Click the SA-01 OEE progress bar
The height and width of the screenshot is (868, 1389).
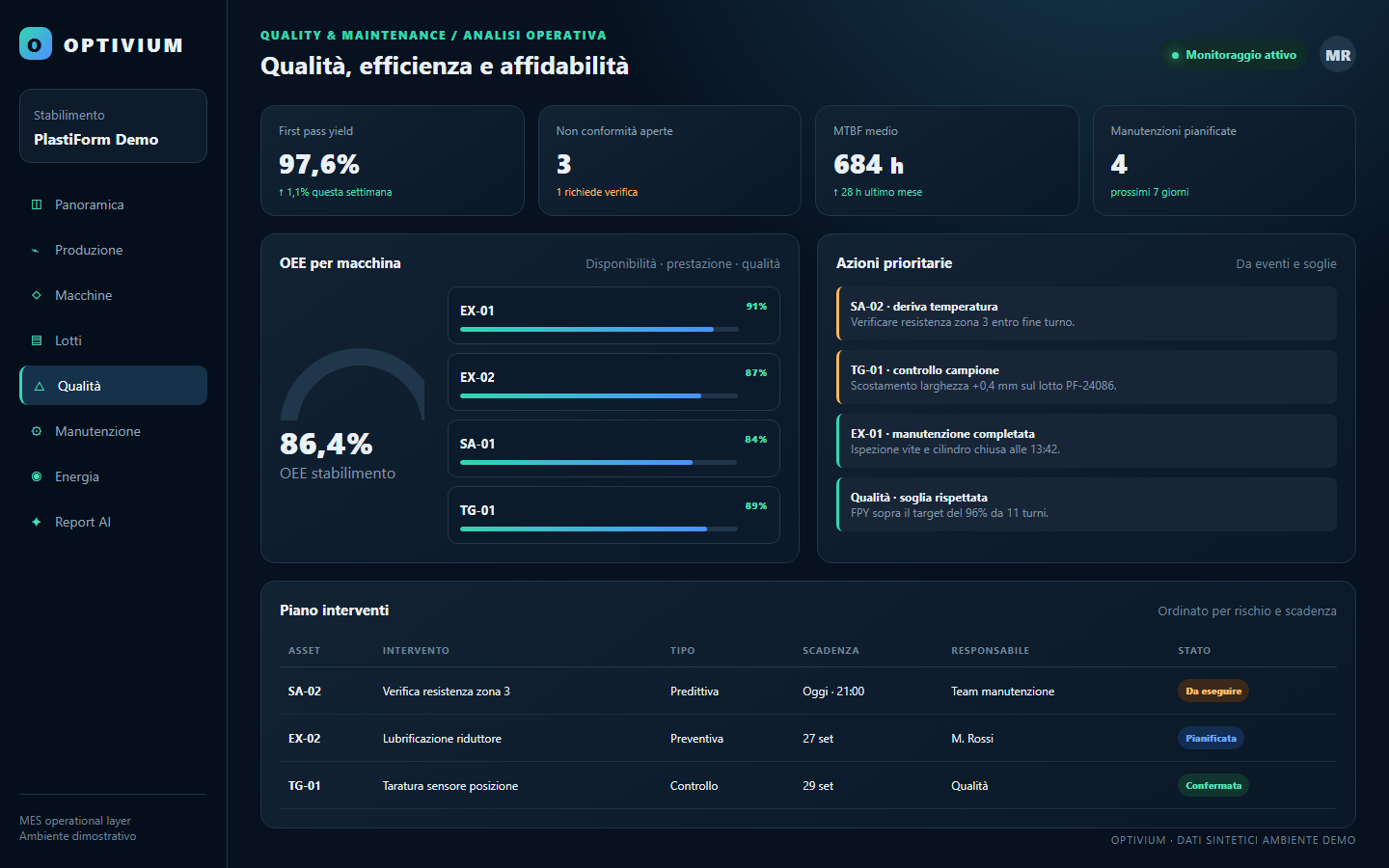tap(599, 462)
